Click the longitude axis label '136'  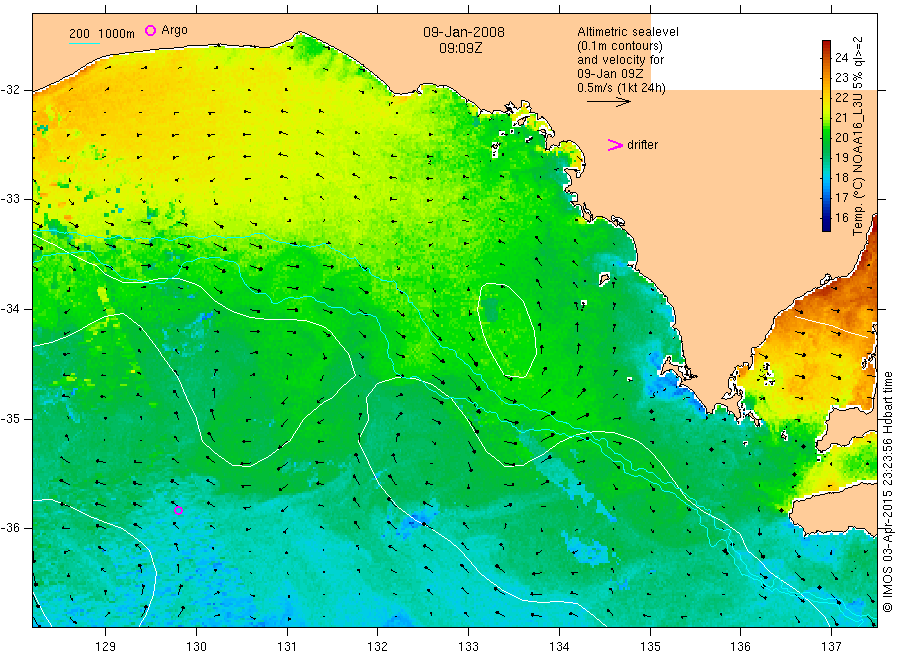pos(740,647)
